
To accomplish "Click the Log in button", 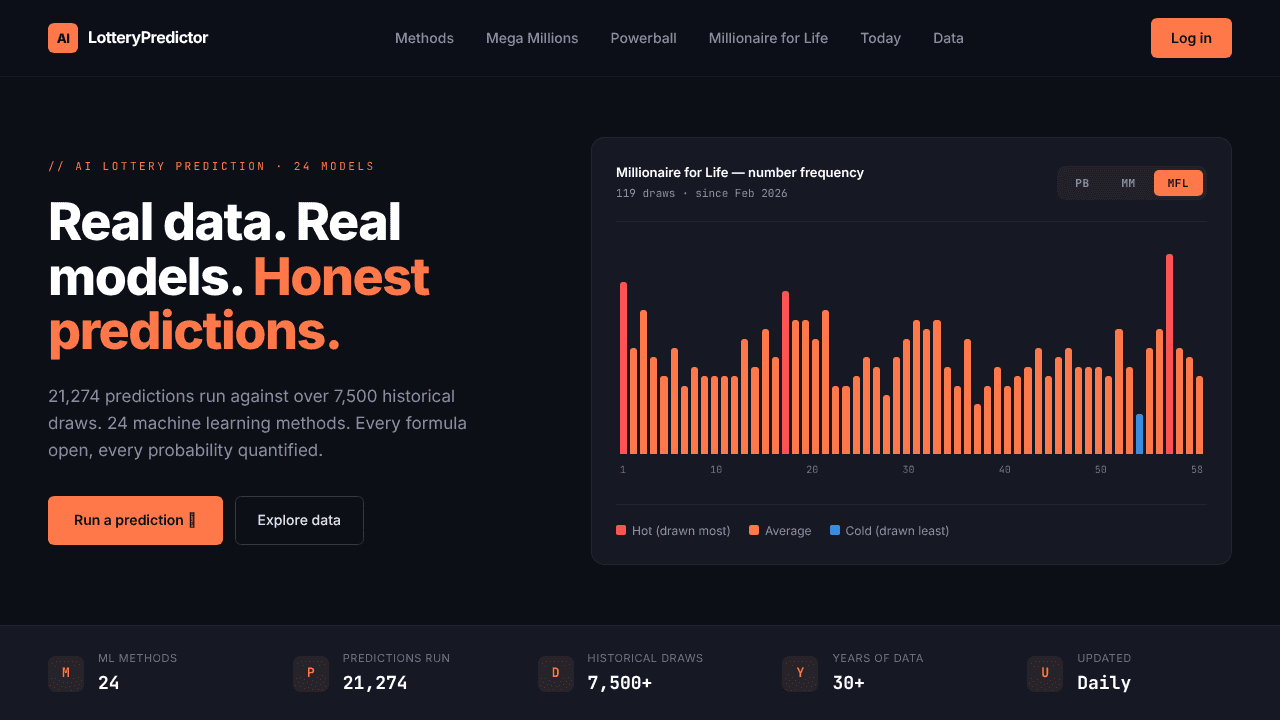I will click(x=1191, y=38).
